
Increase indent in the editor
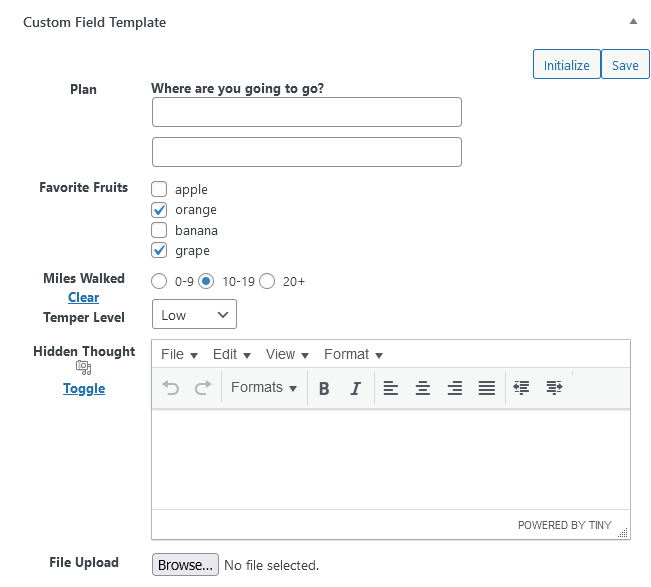tap(554, 388)
